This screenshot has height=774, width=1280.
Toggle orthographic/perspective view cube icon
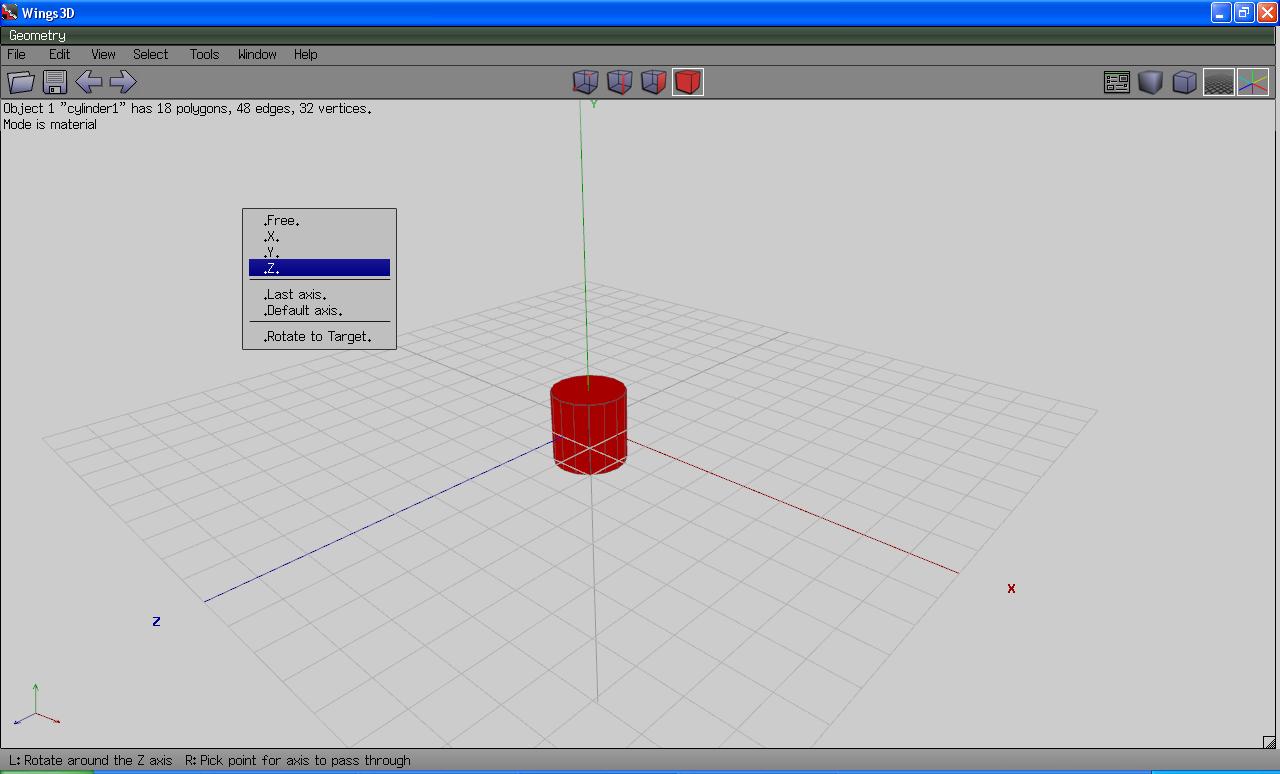[x=1184, y=82]
